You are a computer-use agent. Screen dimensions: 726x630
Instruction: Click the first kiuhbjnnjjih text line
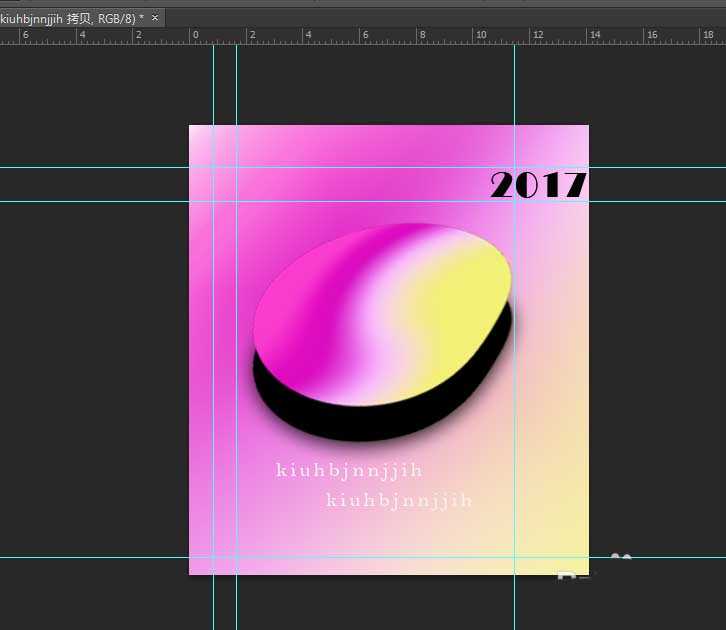pos(349,469)
